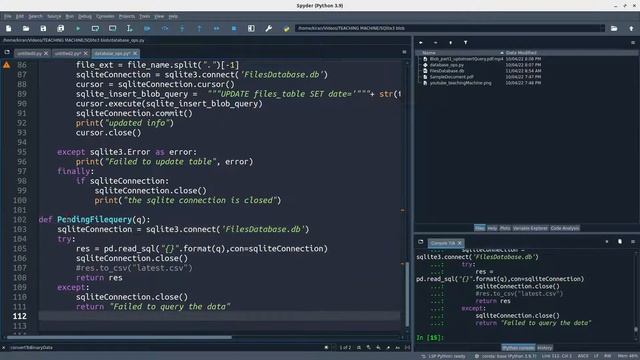Click the Open file folder icon
The image size is (640, 360).
point(26,28)
